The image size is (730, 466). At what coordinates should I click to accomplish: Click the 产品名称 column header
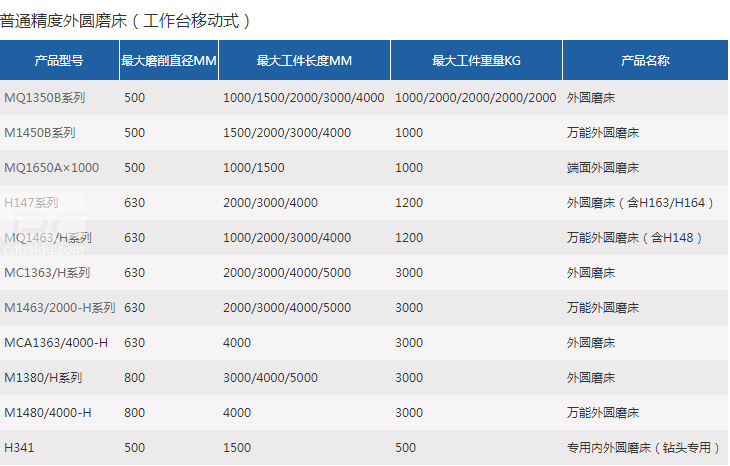pyautogui.click(x=645, y=61)
